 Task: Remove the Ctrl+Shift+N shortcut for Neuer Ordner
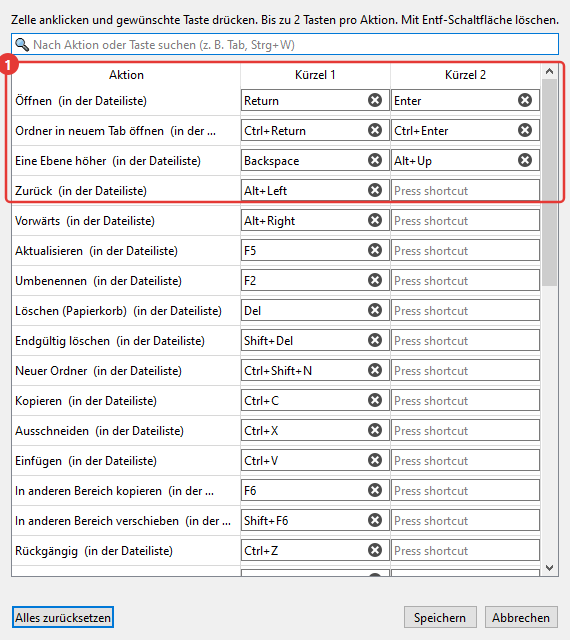tap(374, 370)
